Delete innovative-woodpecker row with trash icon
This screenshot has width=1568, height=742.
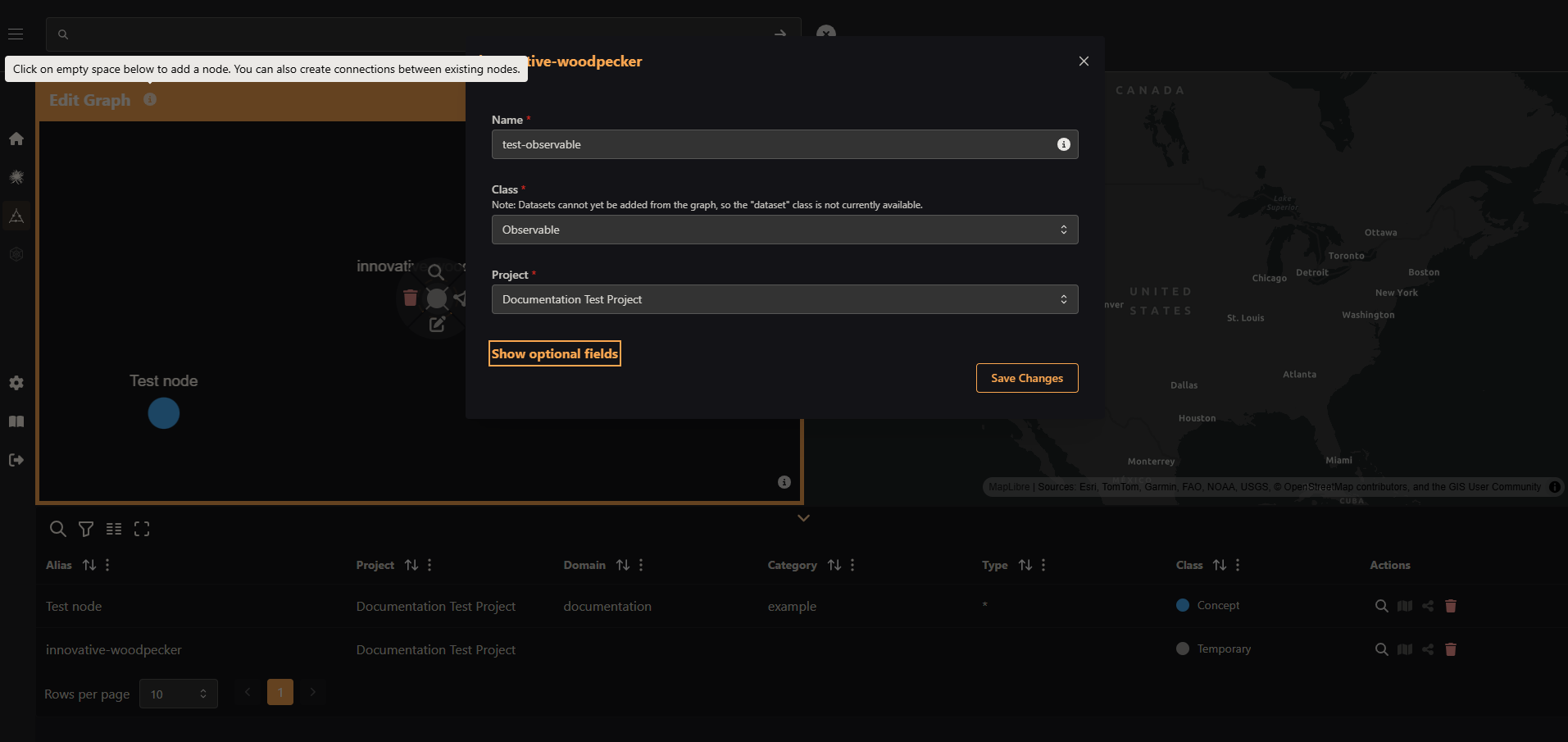[x=1451, y=649]
